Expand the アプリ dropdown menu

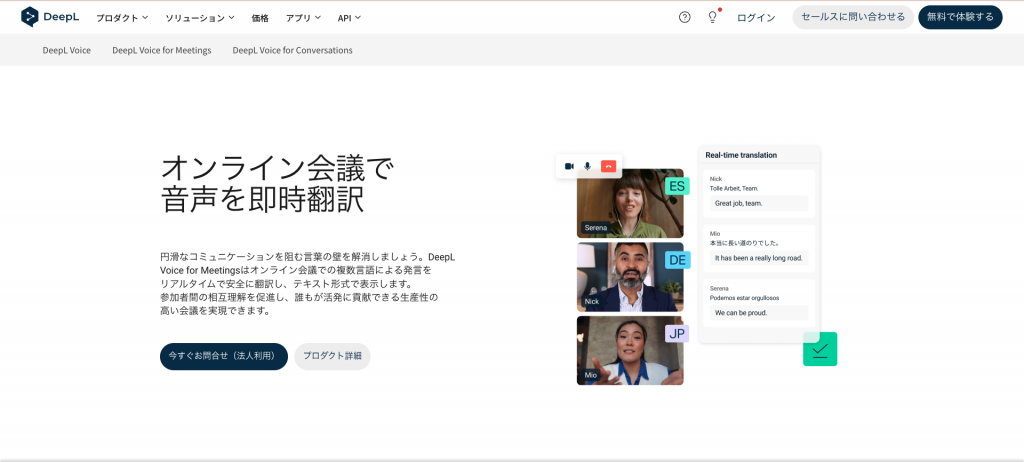point(303,18)
